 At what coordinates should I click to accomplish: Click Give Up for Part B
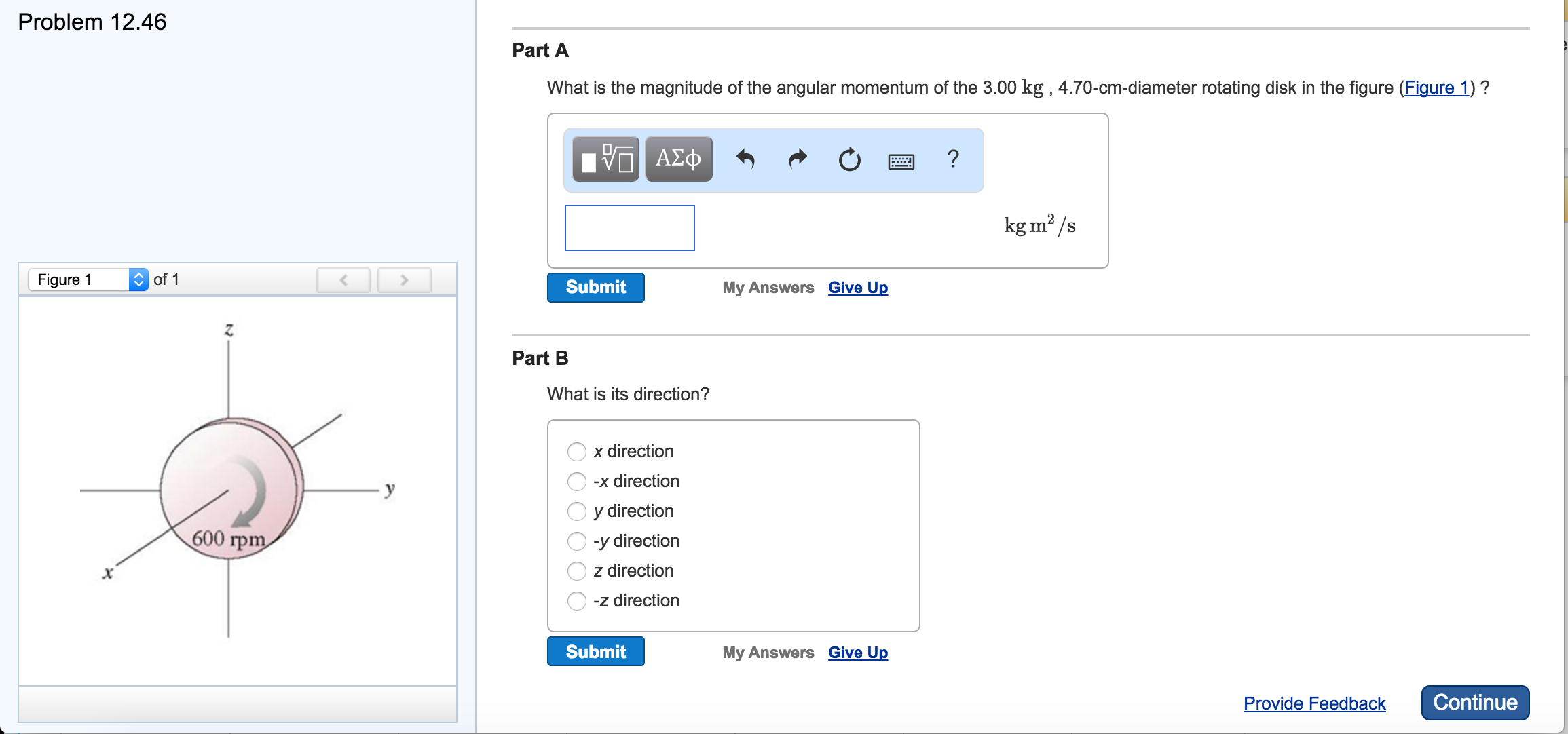857,652
